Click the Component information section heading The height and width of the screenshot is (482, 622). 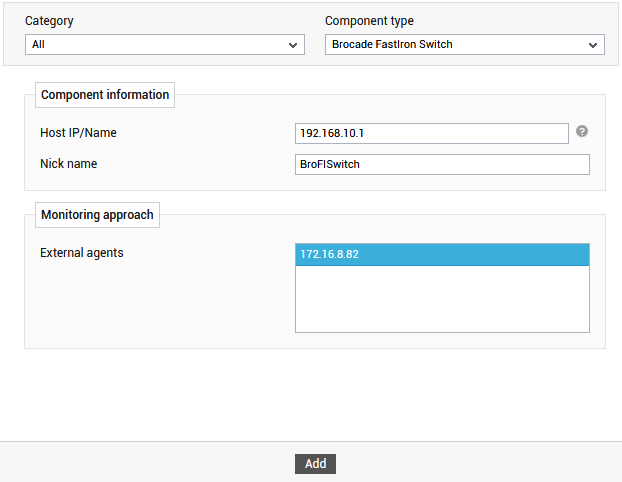105,95
